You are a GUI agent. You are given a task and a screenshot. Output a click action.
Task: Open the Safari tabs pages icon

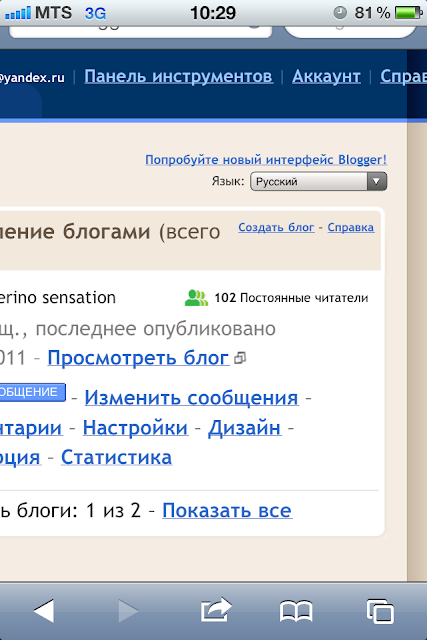(380, 611)
